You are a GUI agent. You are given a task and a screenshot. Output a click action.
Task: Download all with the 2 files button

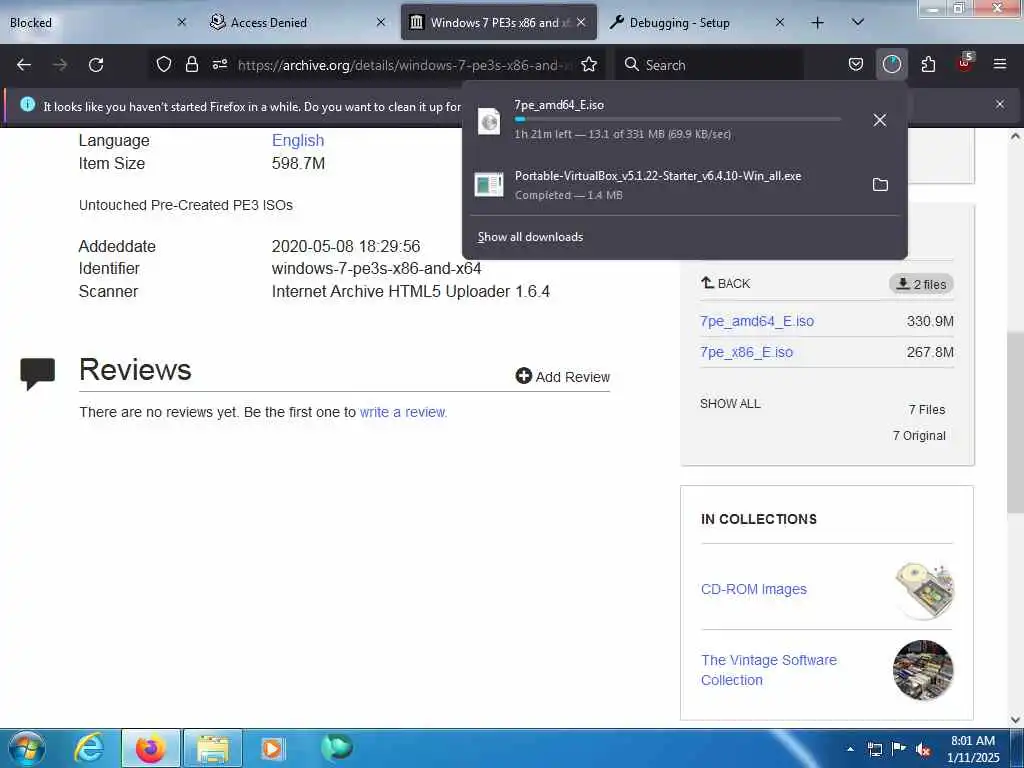click(x=921, y=284)
